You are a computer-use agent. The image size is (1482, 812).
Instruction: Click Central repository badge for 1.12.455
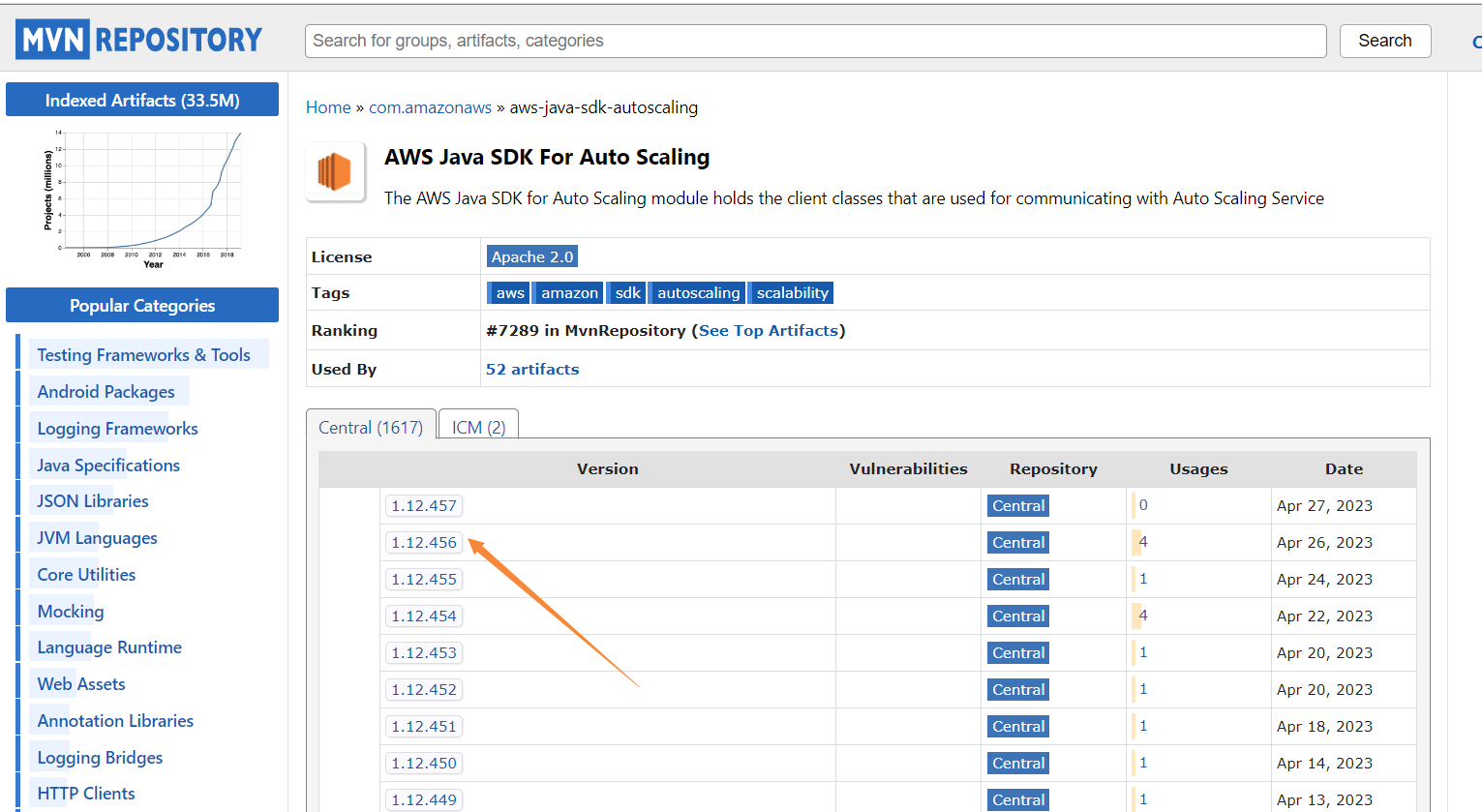1018,580
